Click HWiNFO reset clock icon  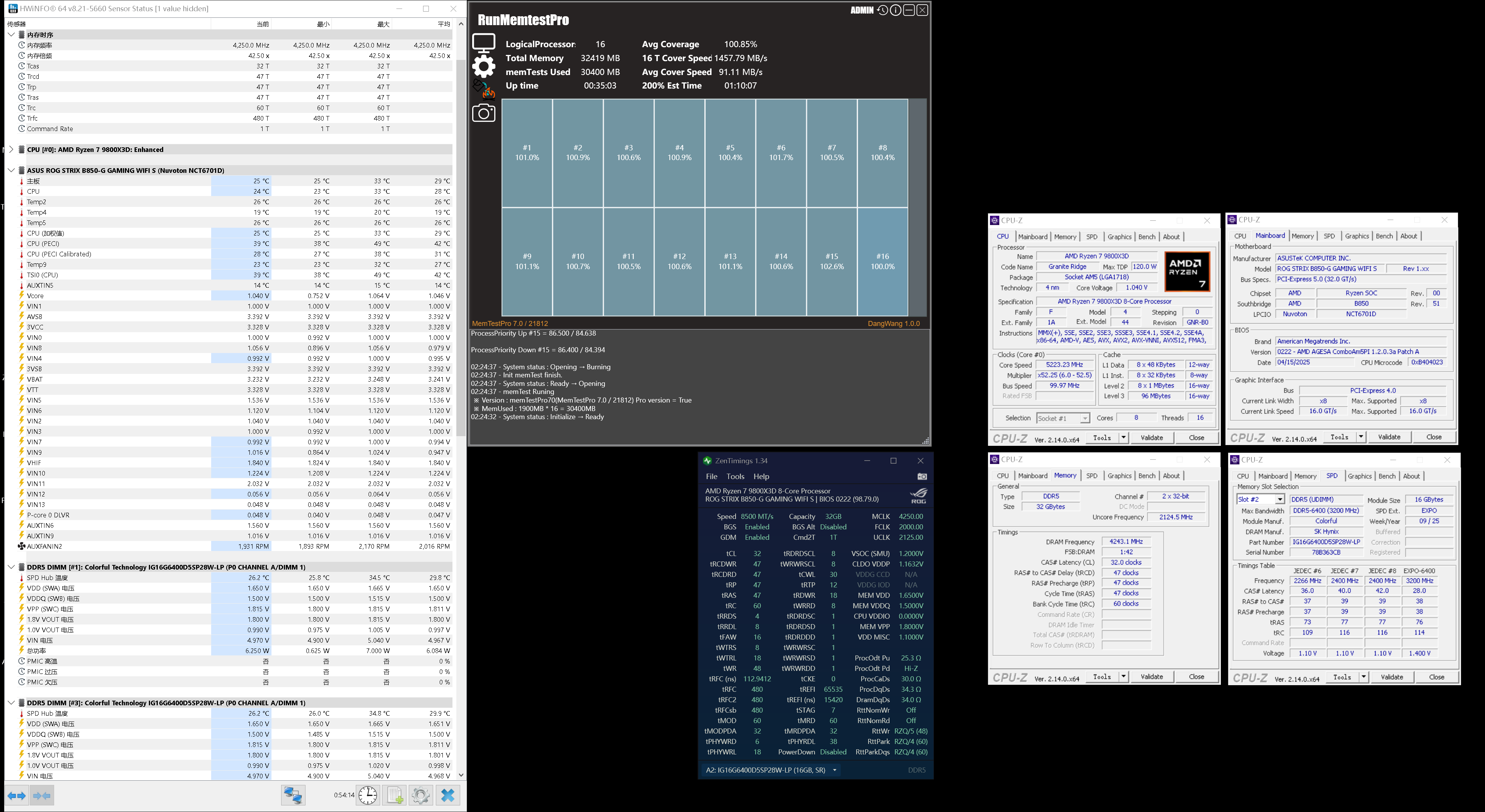pyautogui.click(x=368, y=795)
